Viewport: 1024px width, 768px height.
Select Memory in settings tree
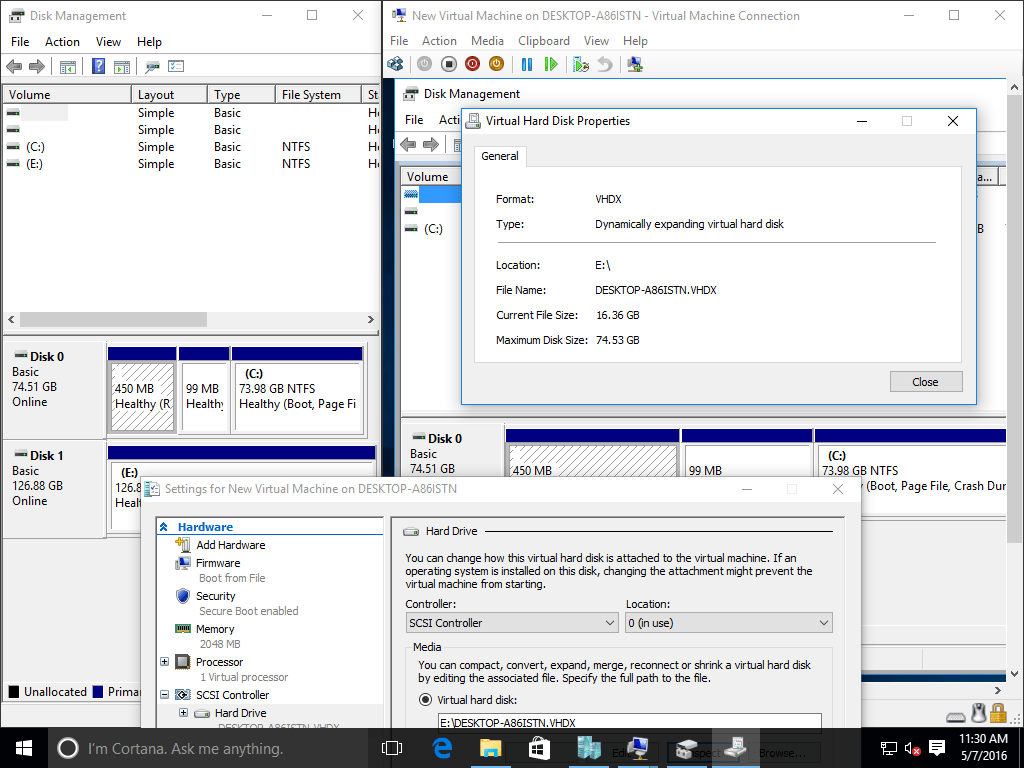pos(215,629)
